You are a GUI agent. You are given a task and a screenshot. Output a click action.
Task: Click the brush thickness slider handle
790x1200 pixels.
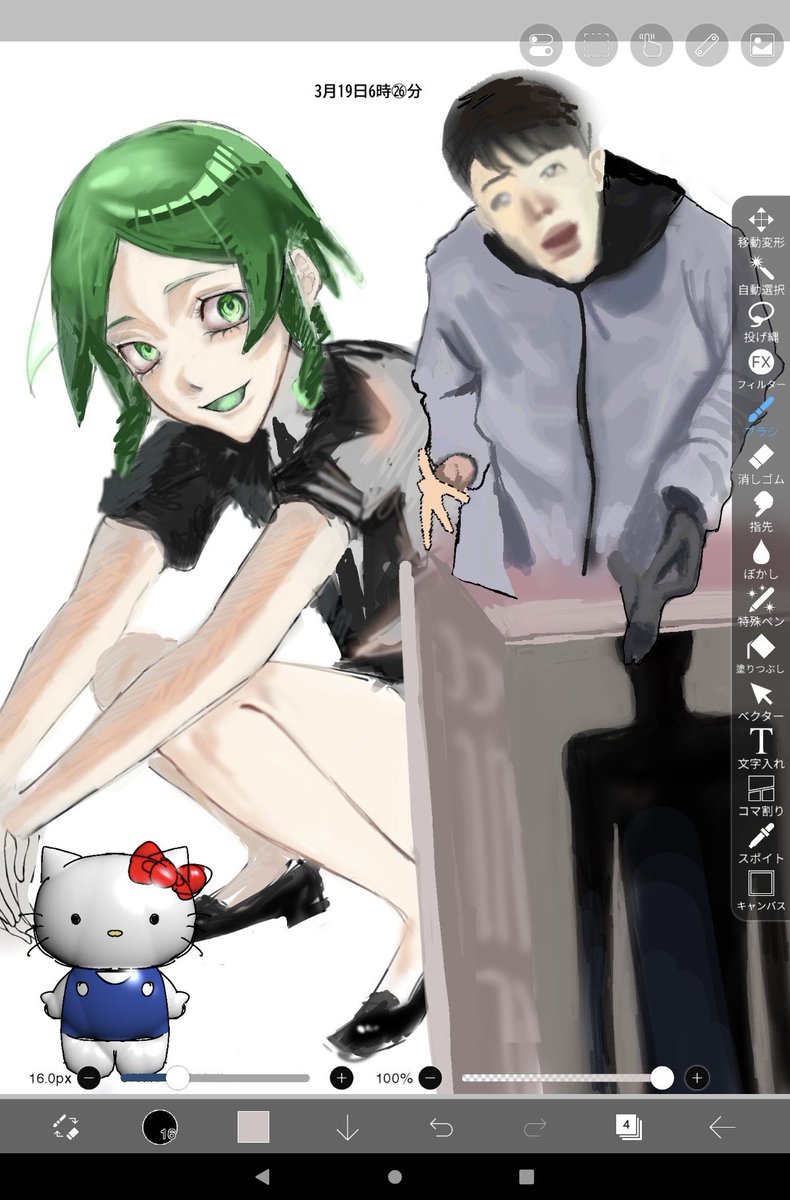pyautogui.click(x=177, y=1077)
